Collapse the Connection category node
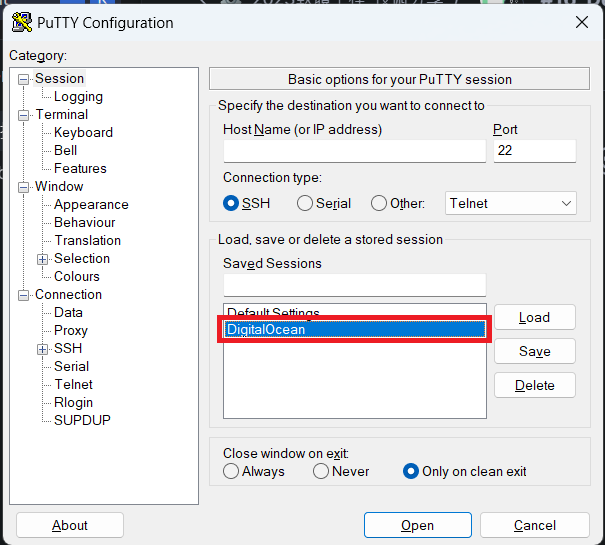 (x=24, y=295)
